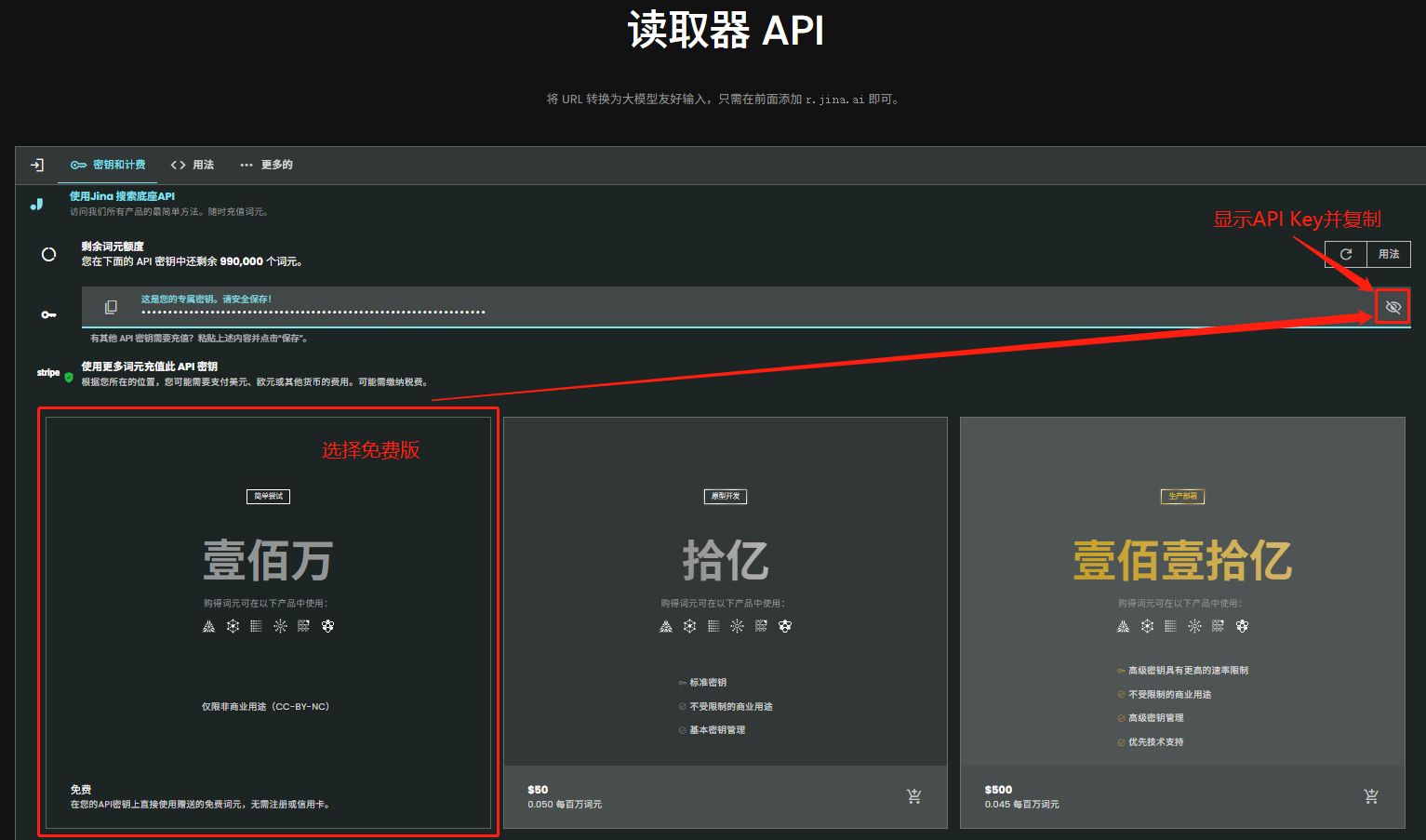Click the hexagon cube product icon in 壹佰万 card
The width and height of the screenshot is (1426, 840).
pyautogui.click(x=233, y=626)
